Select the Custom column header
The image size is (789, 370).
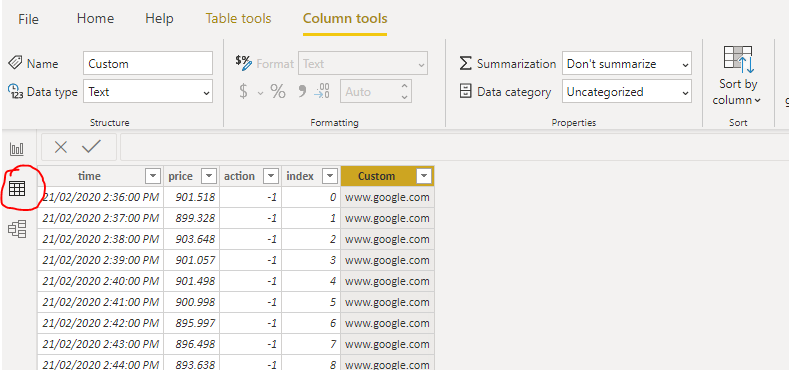[x=376, y=176]
